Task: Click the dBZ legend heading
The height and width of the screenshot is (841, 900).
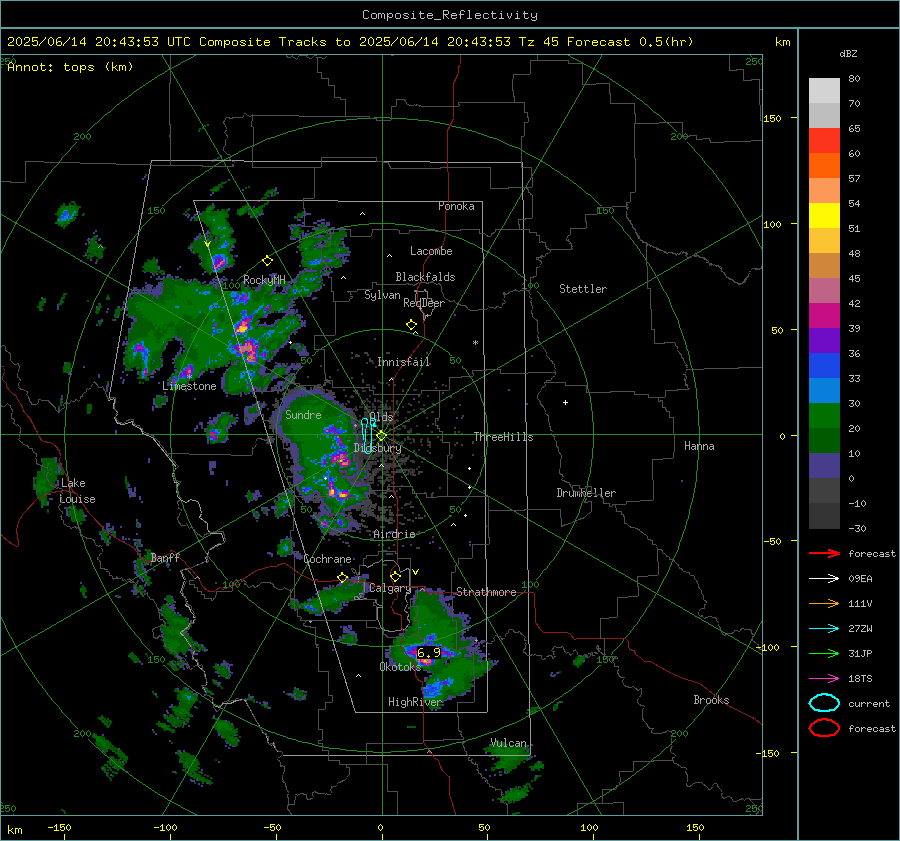Action: (x=848, y=53)
